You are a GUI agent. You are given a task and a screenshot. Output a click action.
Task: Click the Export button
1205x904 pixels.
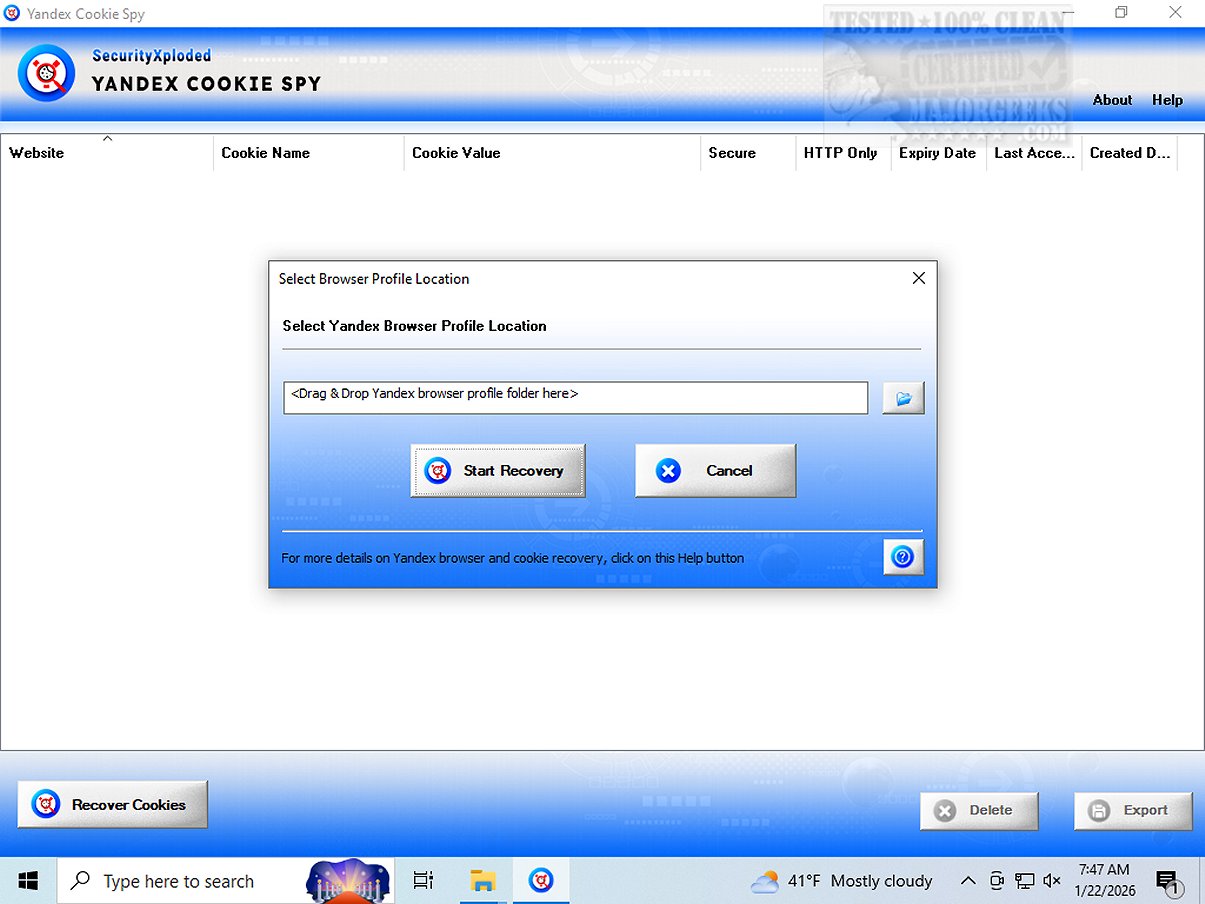1133,811
